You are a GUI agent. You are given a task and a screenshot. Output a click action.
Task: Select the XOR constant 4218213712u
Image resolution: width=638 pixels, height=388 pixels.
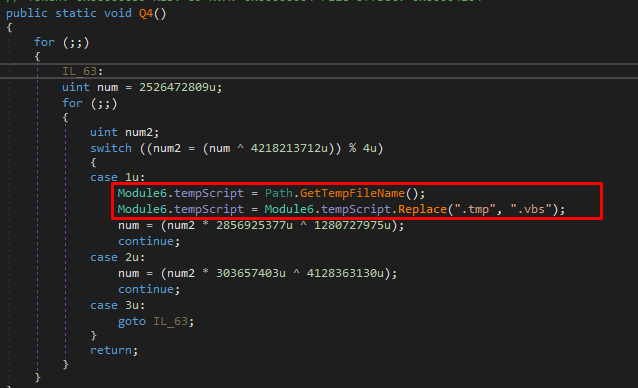(289, 148)
